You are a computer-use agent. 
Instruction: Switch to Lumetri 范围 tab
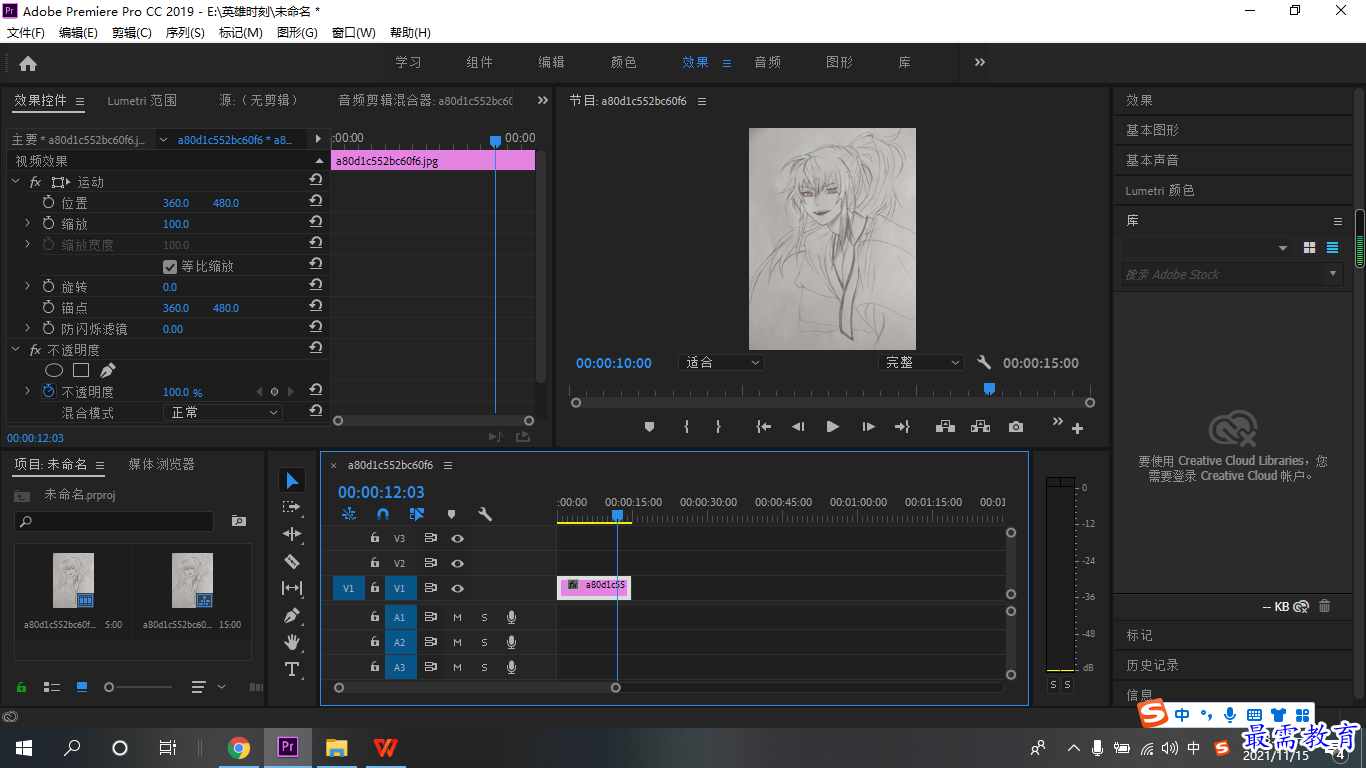click(x=142, y=101)
